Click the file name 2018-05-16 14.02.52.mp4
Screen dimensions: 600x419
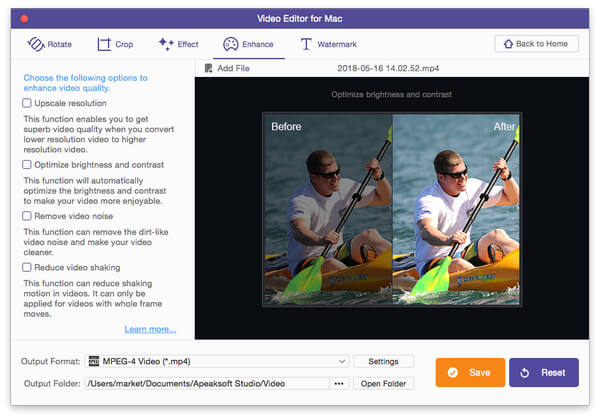[x=388, y=68]
